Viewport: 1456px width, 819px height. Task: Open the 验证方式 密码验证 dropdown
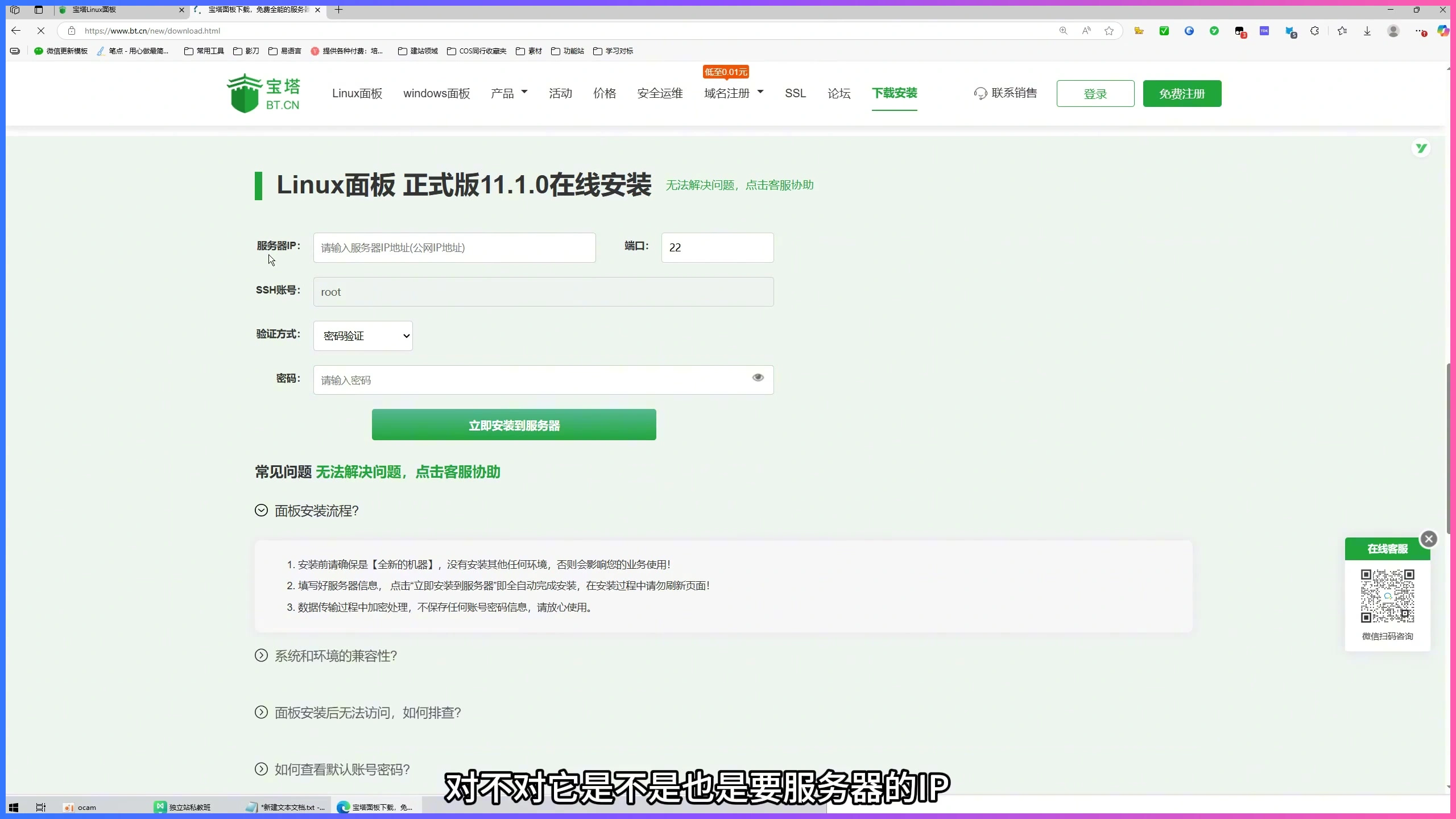pyautogui.click(x=363, y=336)
